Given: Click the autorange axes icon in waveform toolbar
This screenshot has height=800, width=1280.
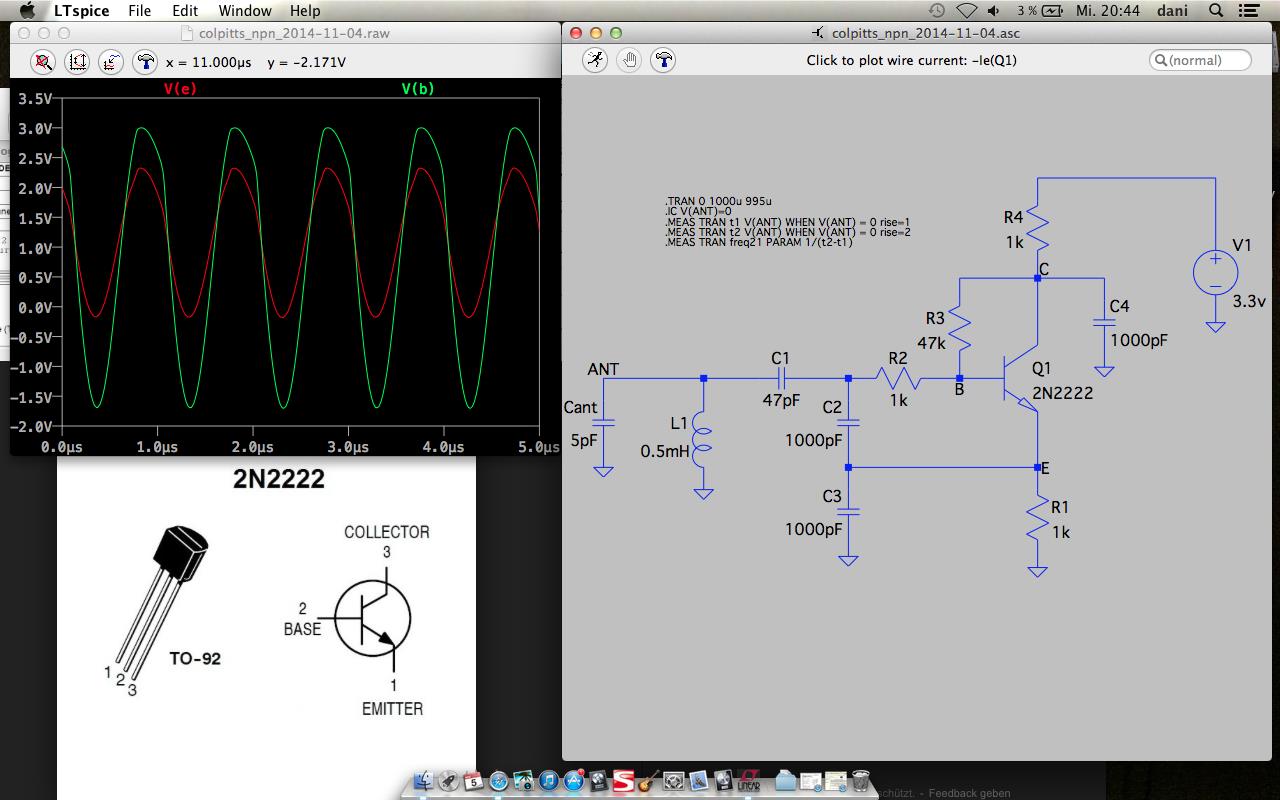Looking at the screenshot, I should 77,61.
